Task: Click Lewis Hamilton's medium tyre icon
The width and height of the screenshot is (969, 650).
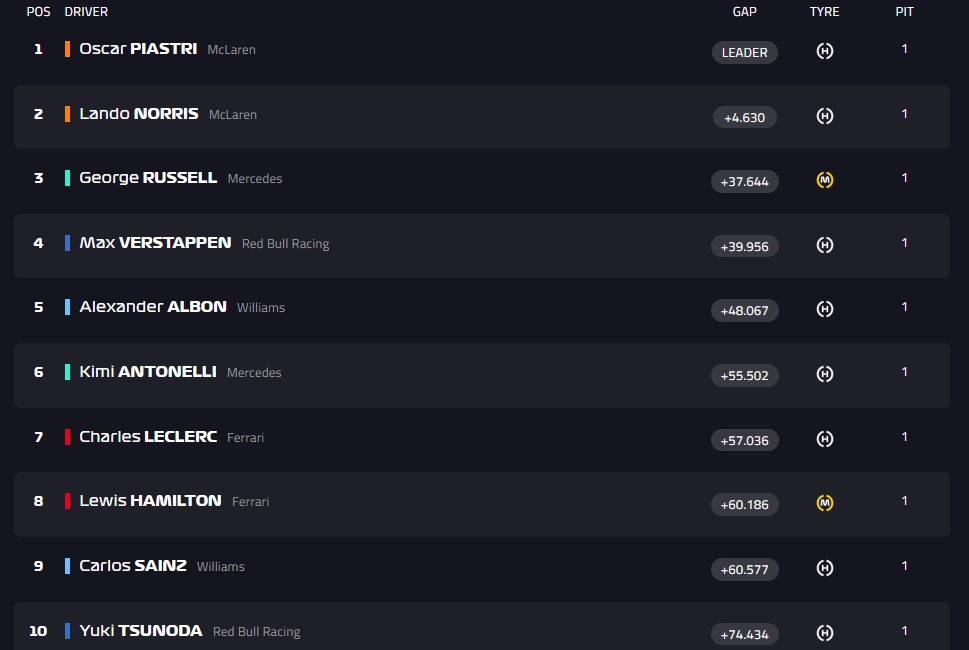Action: click(x=824, y=503)
